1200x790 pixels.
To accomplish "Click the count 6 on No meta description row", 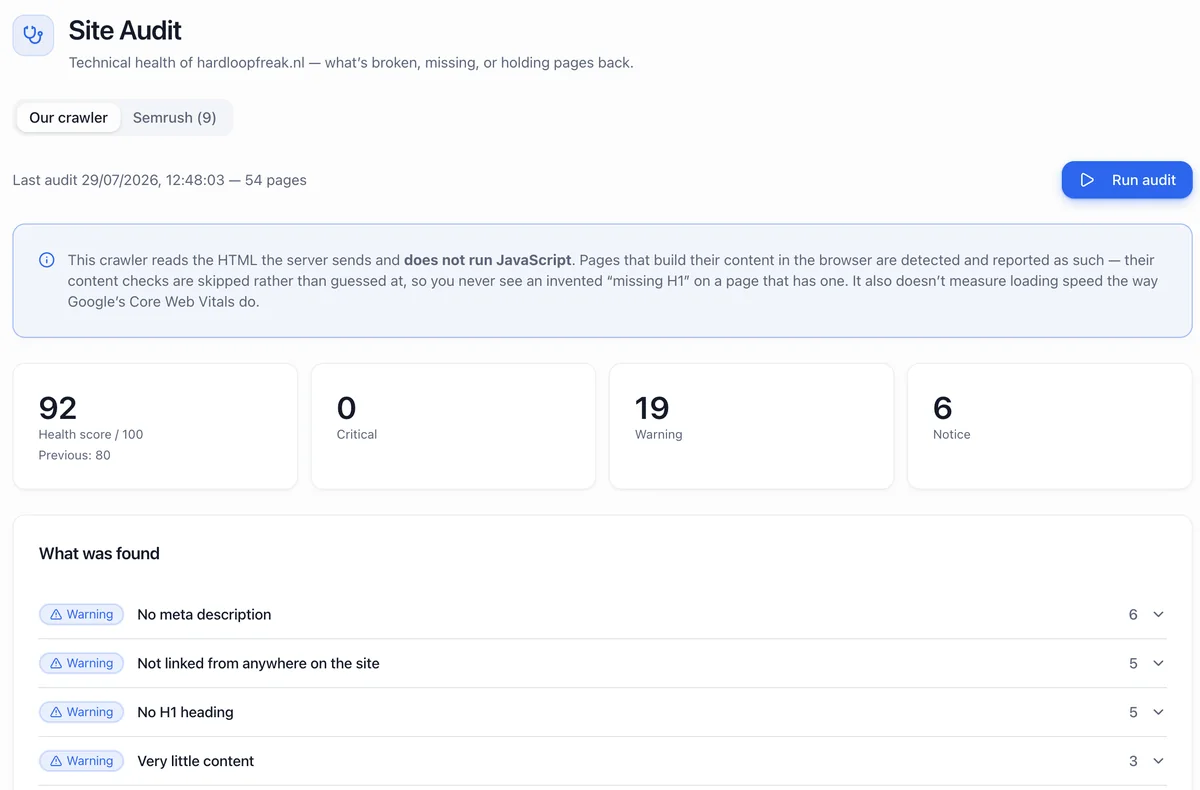I will click(x=1133, y=615).
